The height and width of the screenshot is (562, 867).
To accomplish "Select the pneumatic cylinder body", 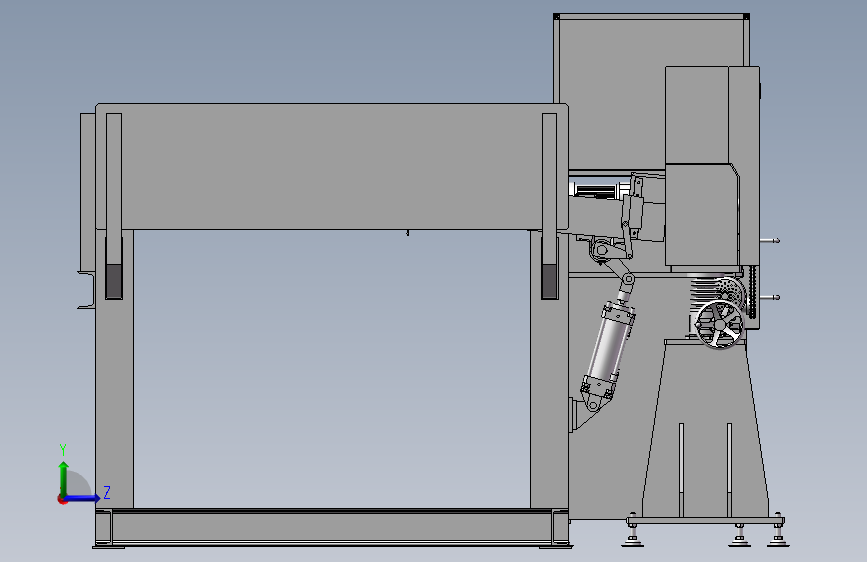I will coord(609,347).
